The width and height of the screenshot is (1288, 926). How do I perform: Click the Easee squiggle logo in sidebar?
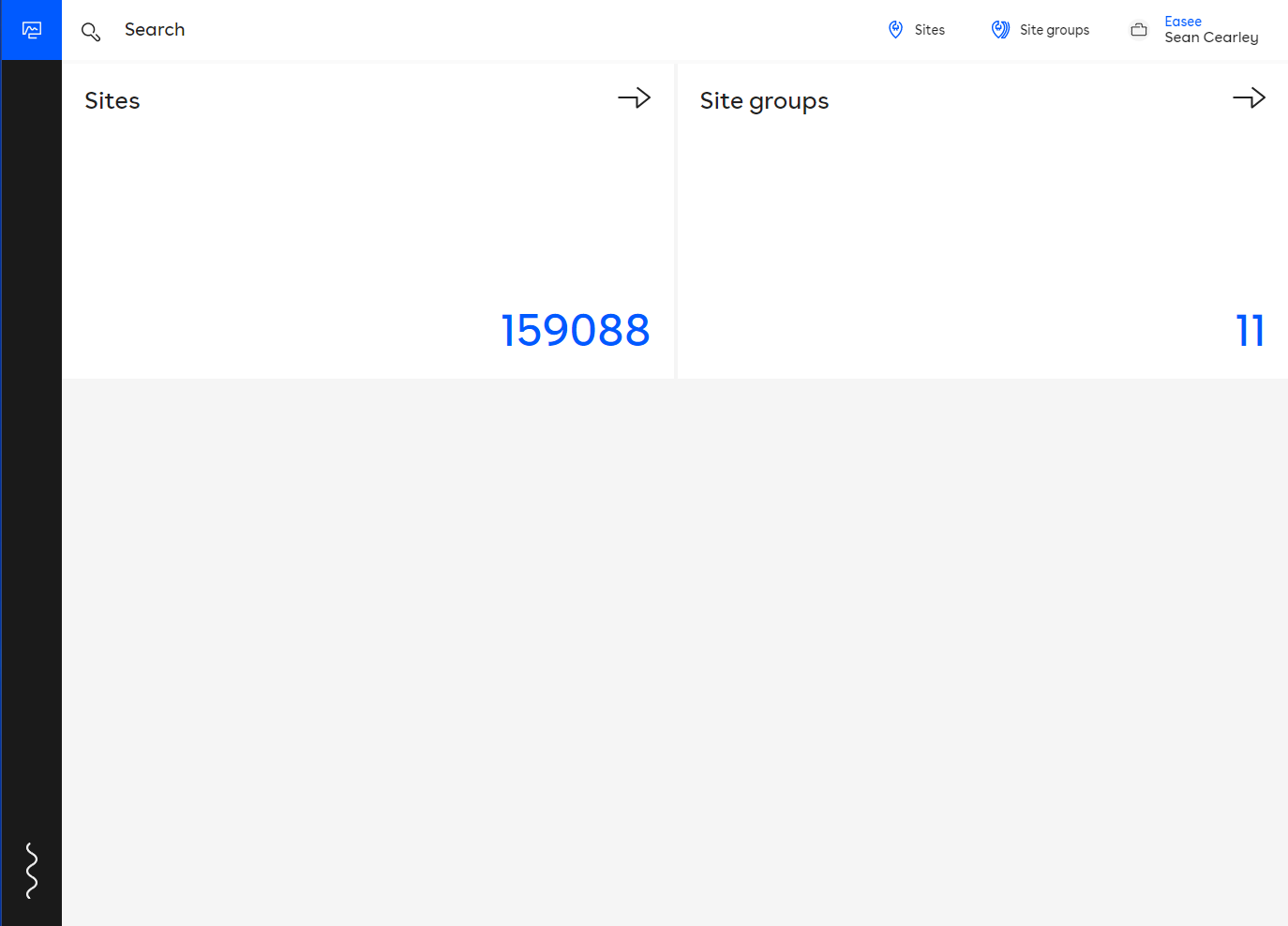(x=31, y=870)
